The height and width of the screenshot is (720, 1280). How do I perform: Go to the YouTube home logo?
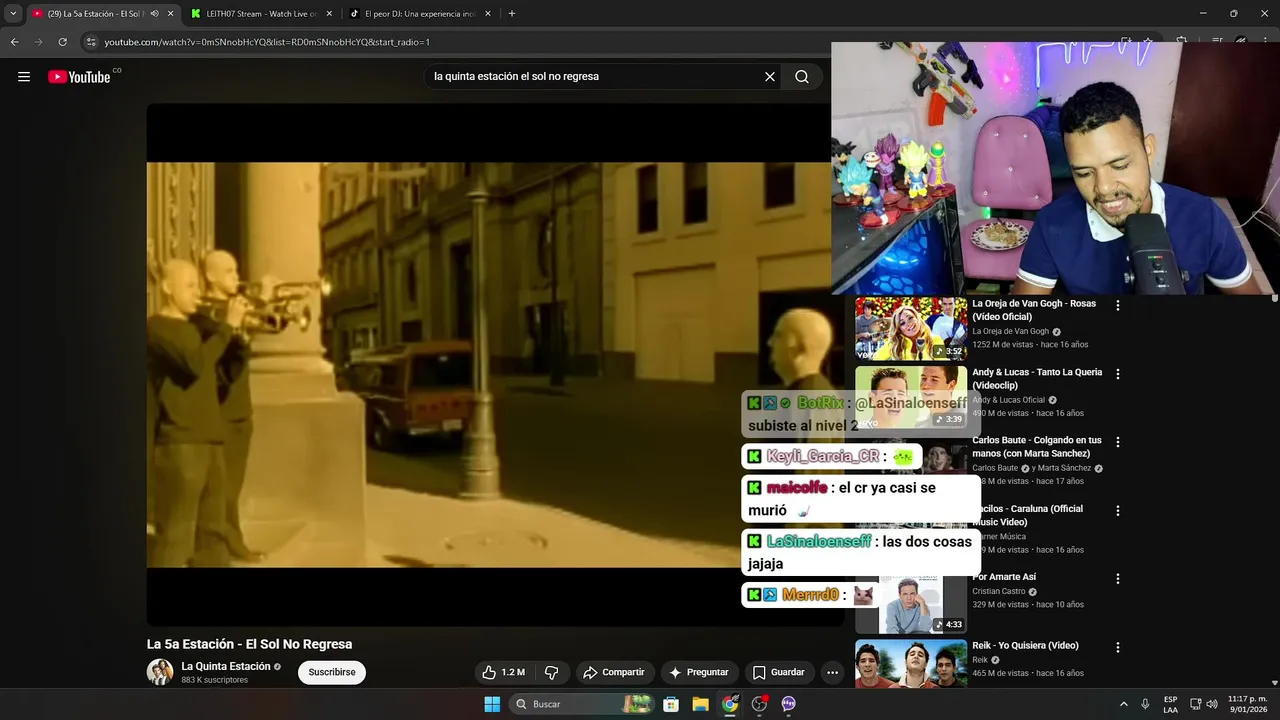pyautogui.click(x=79, y=77)
